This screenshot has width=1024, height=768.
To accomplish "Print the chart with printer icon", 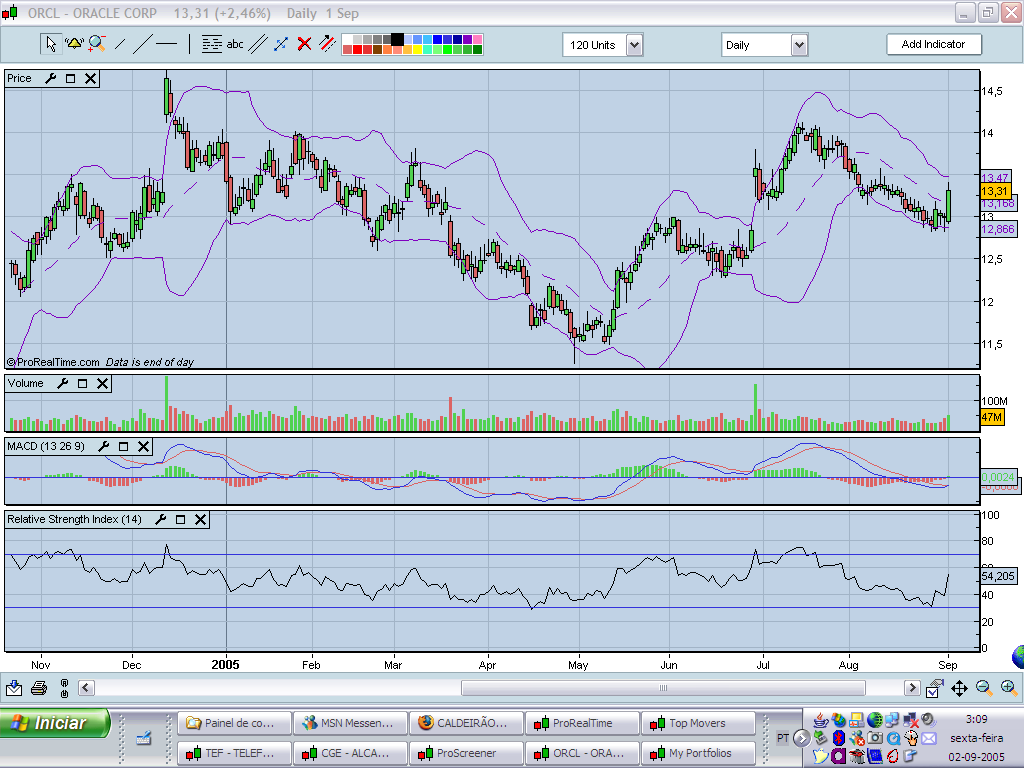I will [39, 688].
